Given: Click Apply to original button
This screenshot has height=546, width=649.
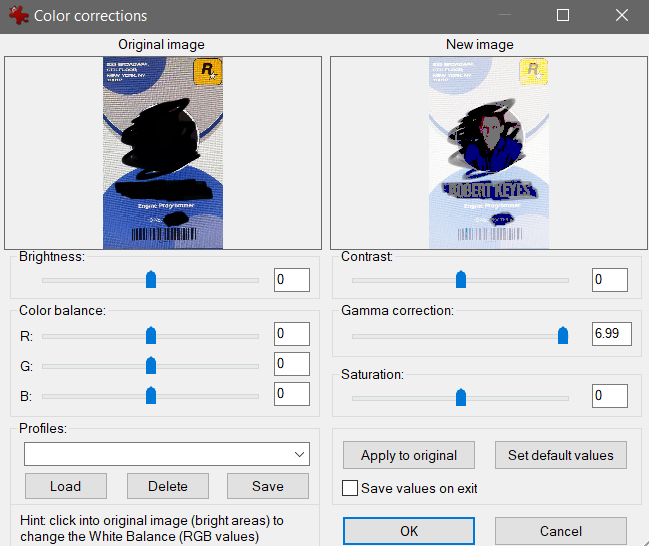Looking at the screenshot, I should 409,455.
